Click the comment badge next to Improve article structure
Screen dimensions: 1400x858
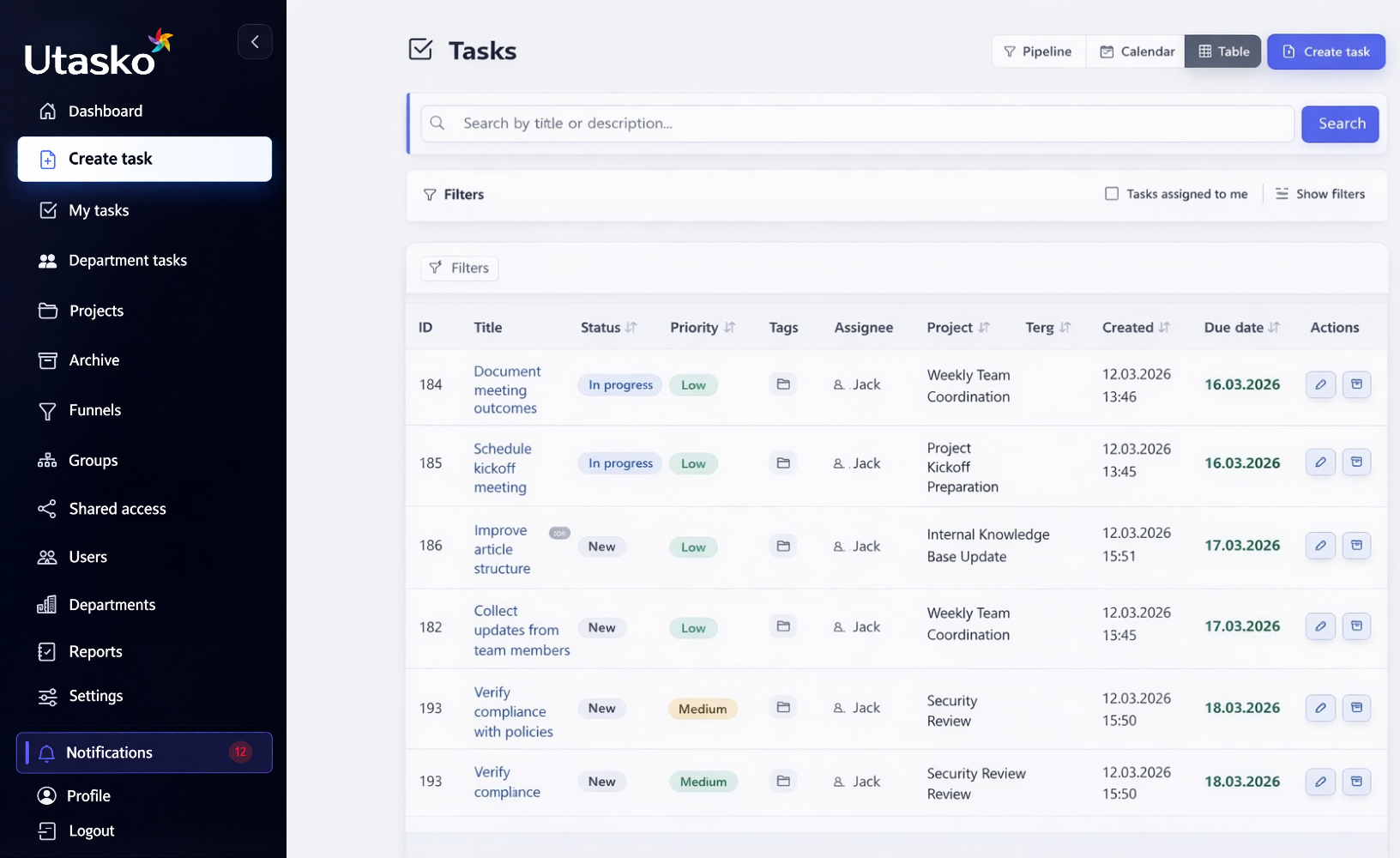(x=559, y=533)
